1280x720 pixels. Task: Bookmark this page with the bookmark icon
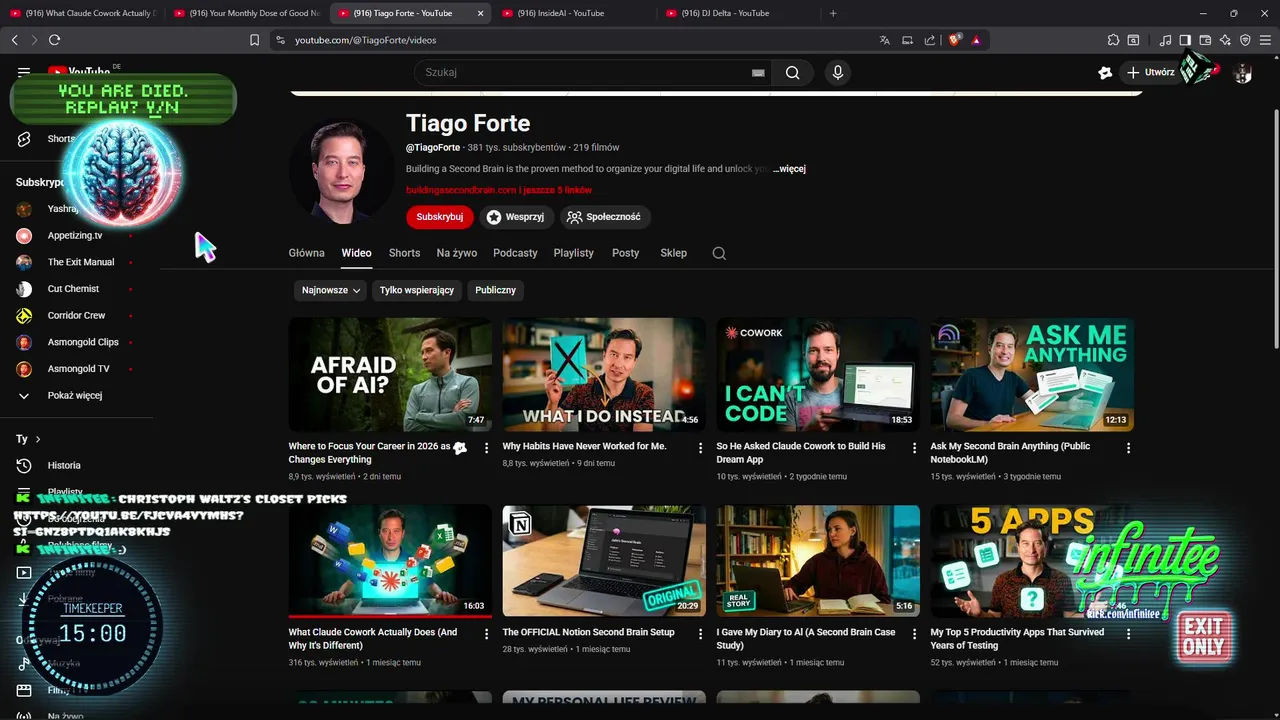coord(254,40)
